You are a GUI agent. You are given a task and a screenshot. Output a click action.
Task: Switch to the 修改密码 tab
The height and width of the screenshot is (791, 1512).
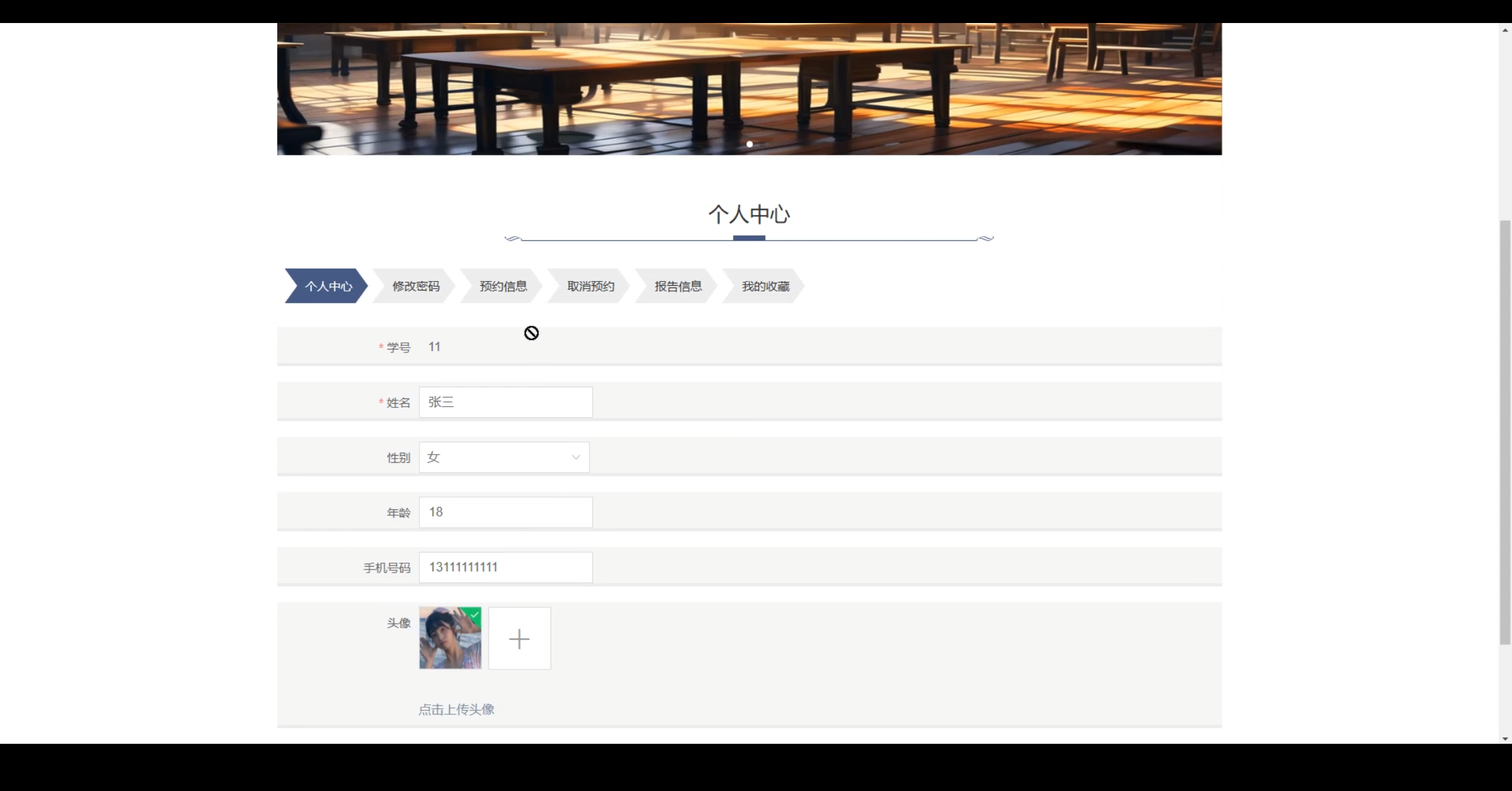coord(416,286)
